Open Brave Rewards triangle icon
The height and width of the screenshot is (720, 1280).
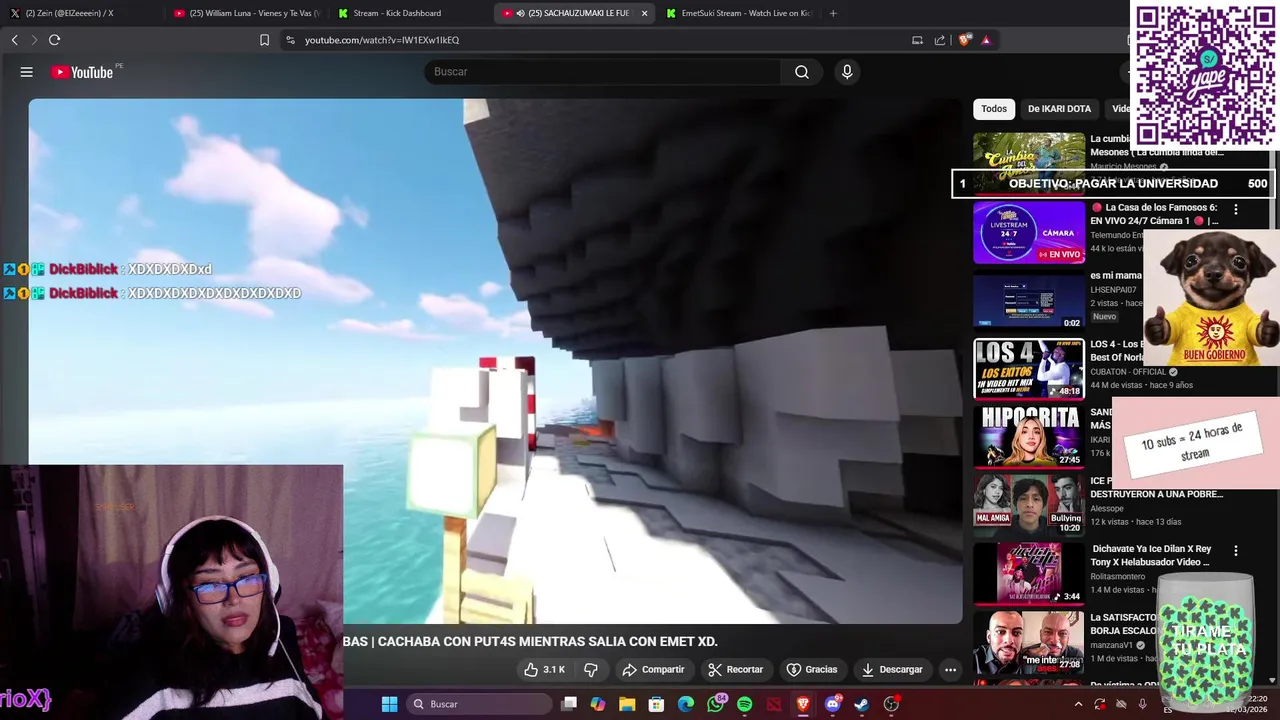click(x=986, y=40)
